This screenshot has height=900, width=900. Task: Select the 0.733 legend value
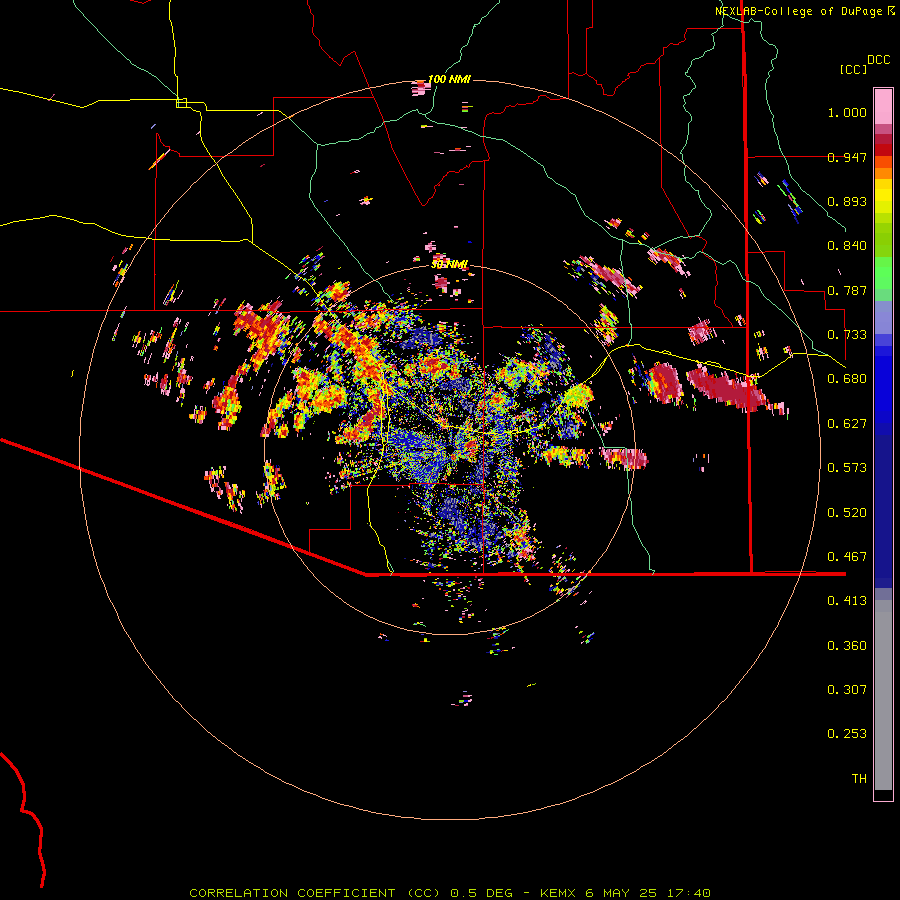point(847,335)
